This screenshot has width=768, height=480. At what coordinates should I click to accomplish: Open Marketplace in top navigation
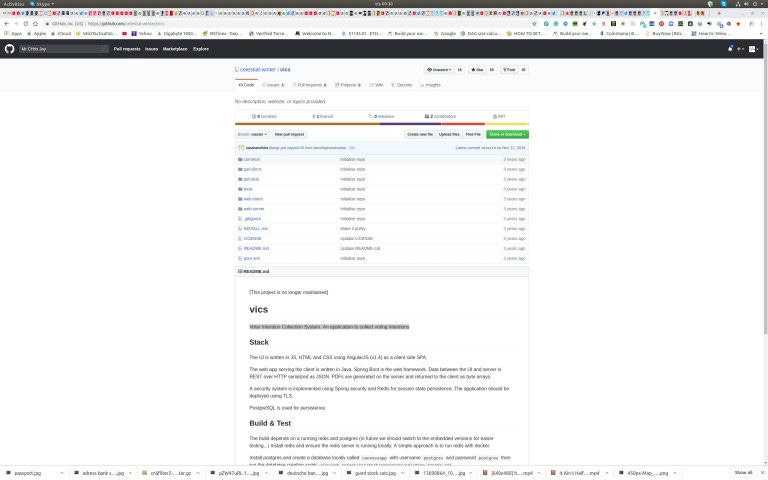tap(175, 49)
